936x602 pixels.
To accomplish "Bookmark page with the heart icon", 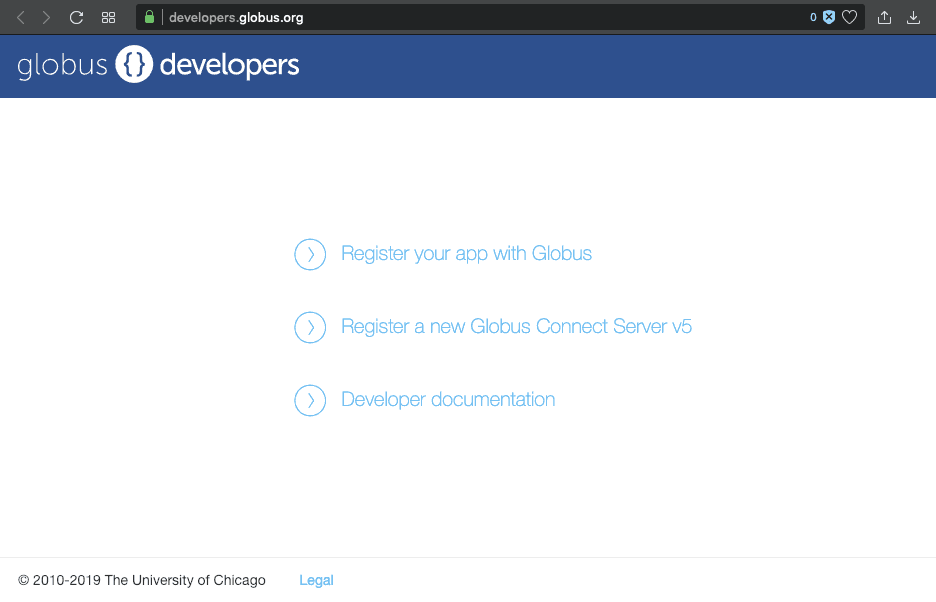I will coord(849,17).
